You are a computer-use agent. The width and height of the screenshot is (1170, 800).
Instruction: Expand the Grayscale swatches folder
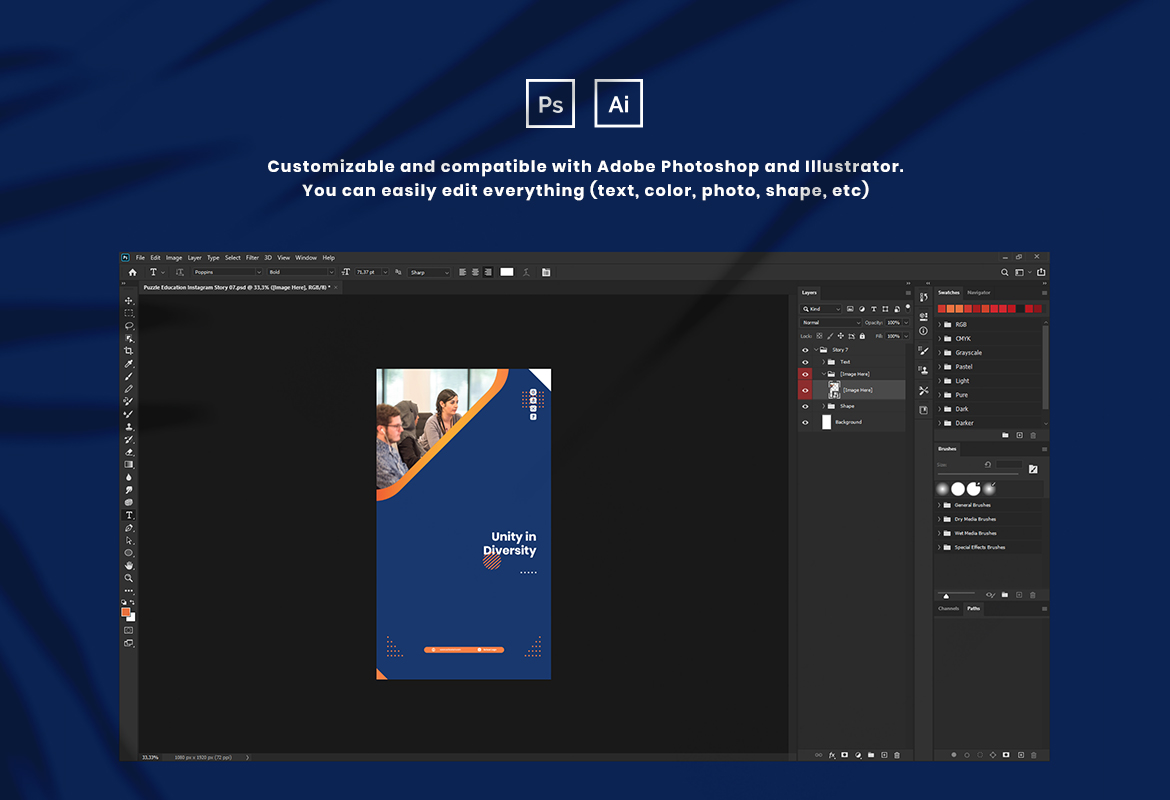point(939,353)
